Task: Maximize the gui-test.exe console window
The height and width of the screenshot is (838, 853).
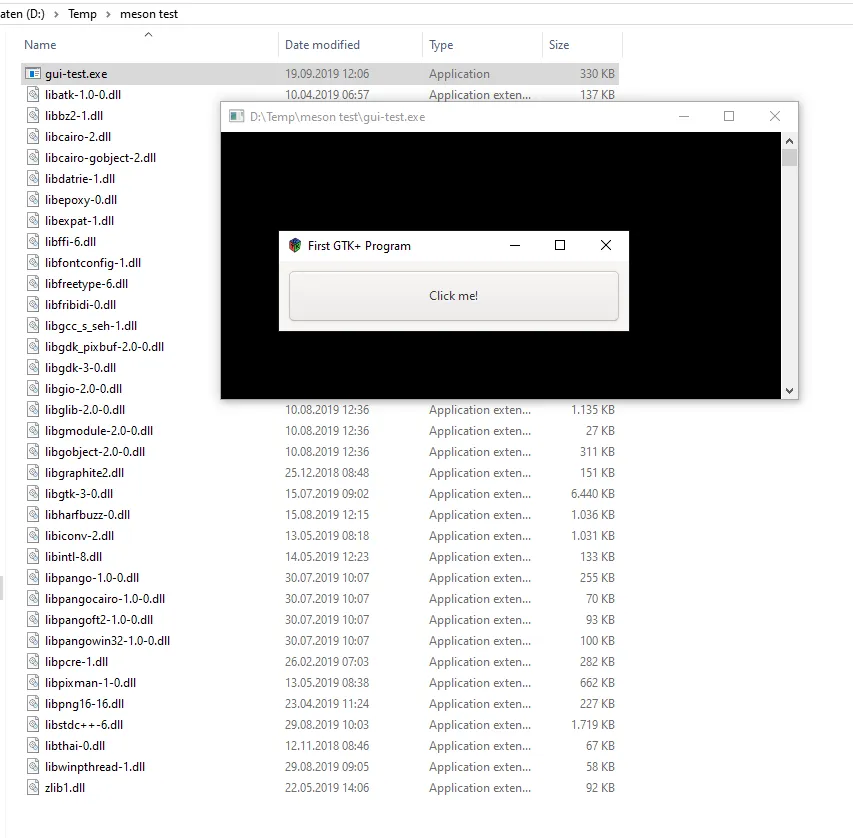Action: (729, 116)
